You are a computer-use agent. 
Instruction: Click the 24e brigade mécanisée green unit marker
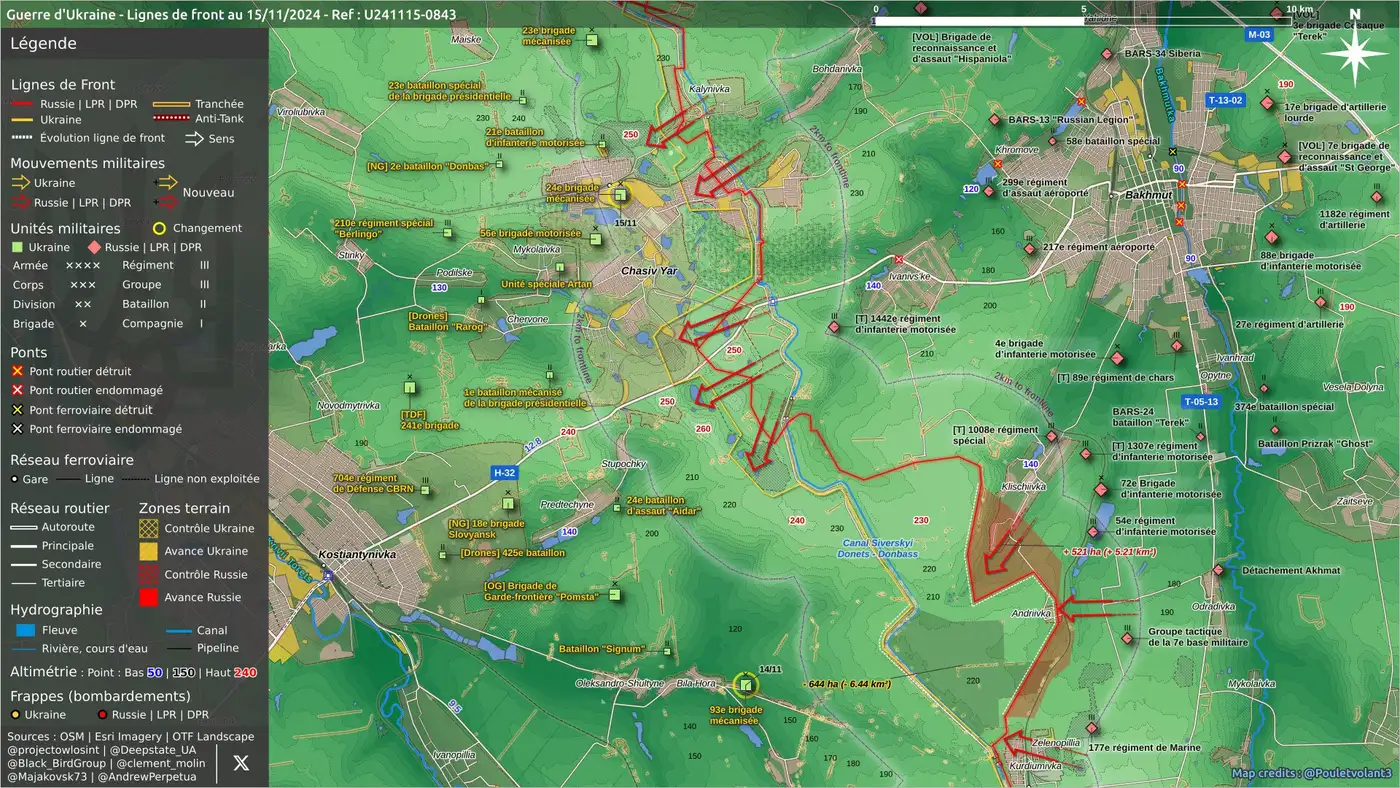pos(620,195)
